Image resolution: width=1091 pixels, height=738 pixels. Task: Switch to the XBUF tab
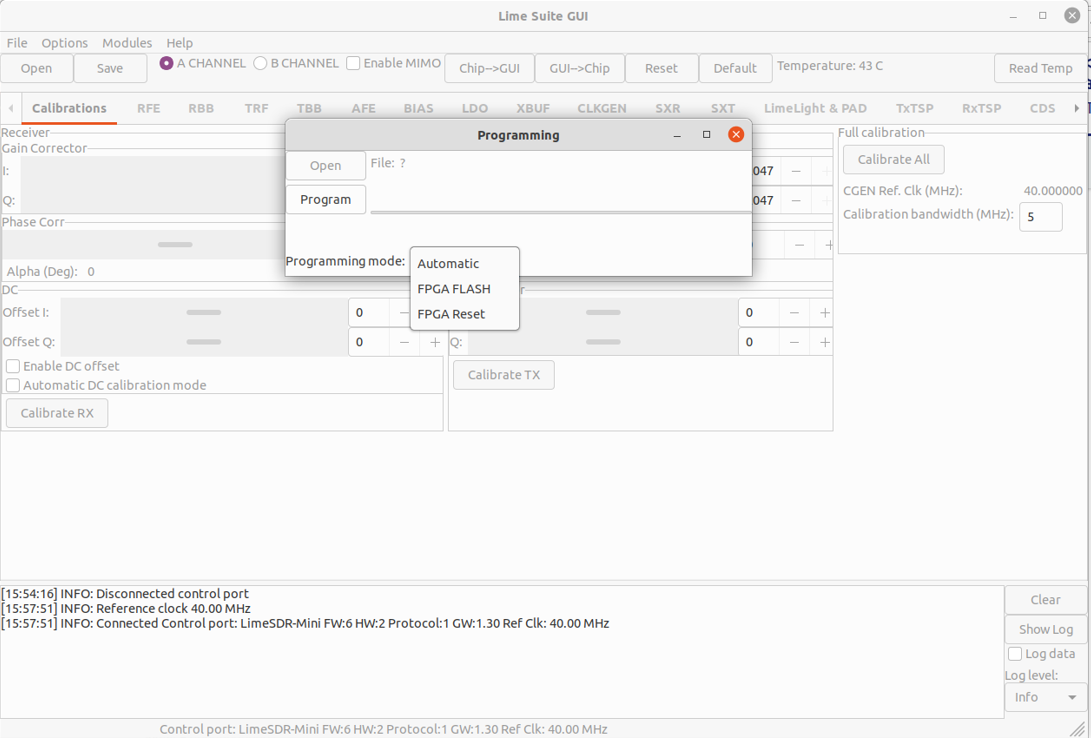(x=533, y=109)
